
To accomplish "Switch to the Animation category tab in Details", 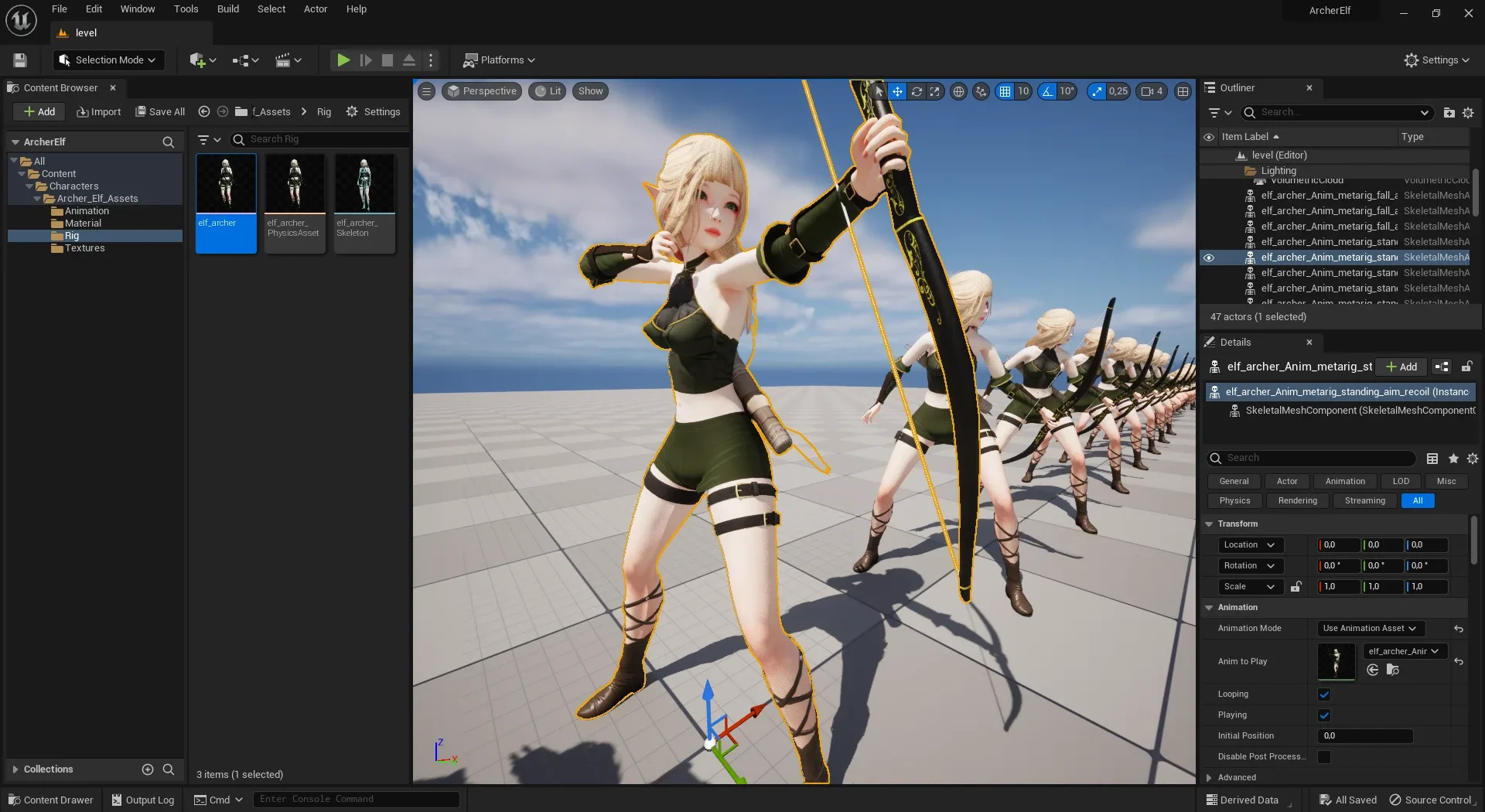I will (1344, 481).
